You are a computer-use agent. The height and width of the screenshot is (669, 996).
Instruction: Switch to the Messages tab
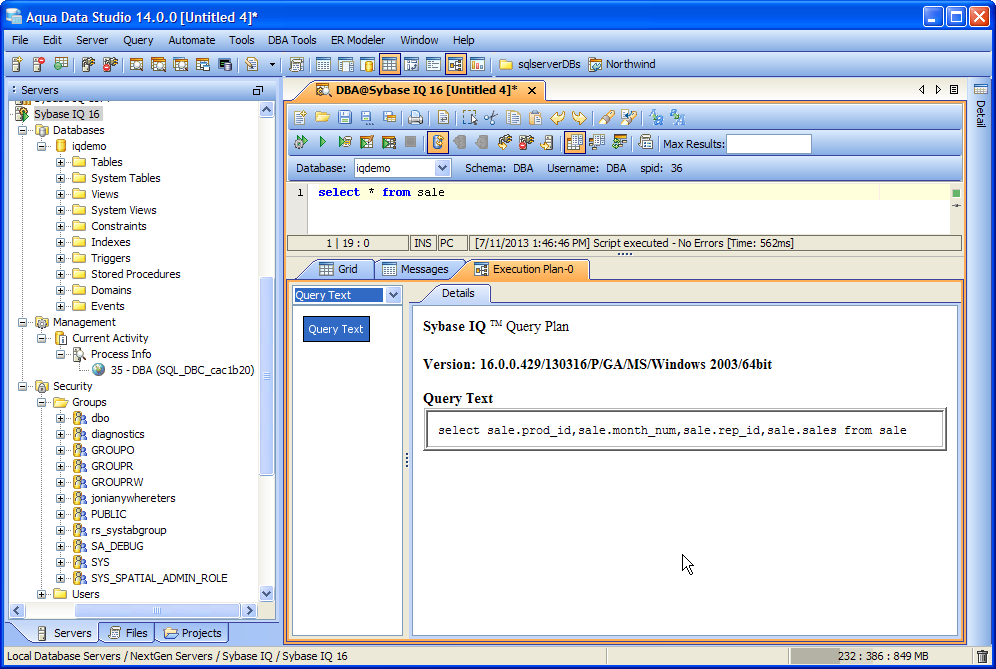click(416, 269)
